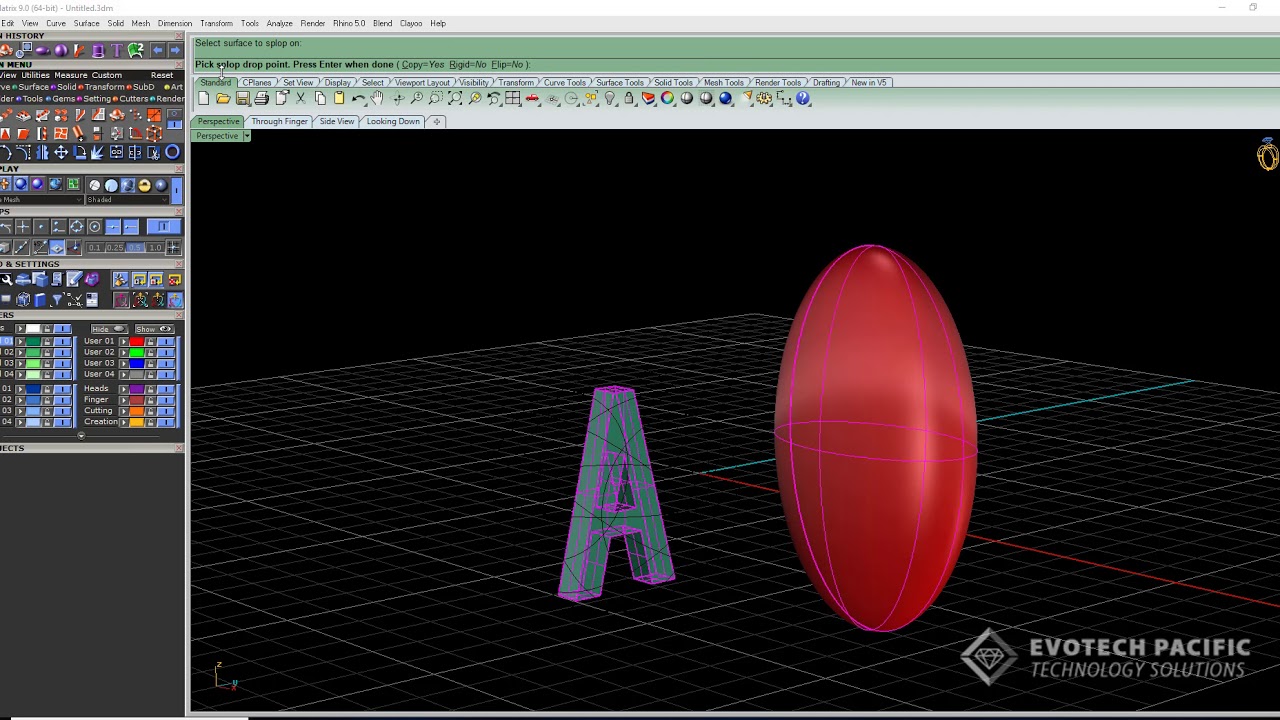The height and width of the screenshot is (720, 1280).
Task: Click the Copy icon in the toolbar
Action: (320, 98)
